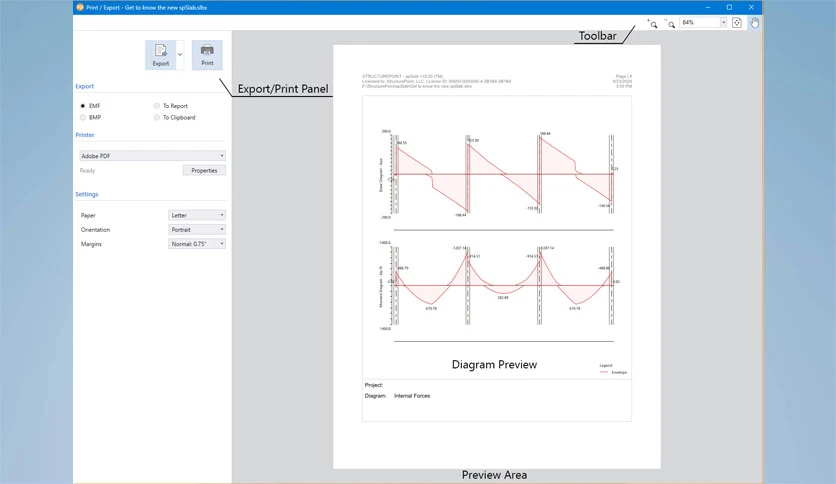Zoom in on the preview

point(653,23)
